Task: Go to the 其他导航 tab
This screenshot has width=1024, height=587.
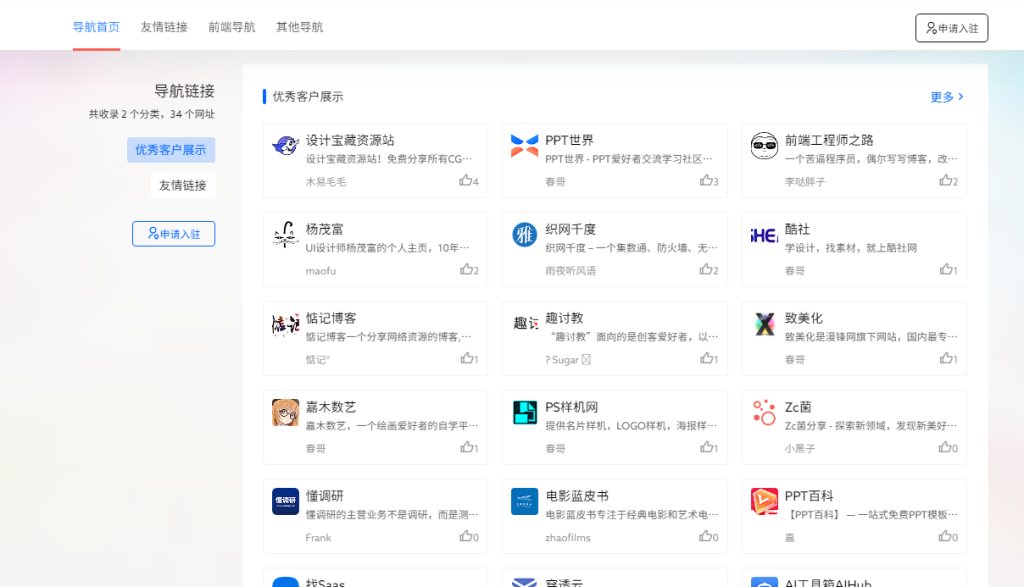Action: tap(300, 27)
